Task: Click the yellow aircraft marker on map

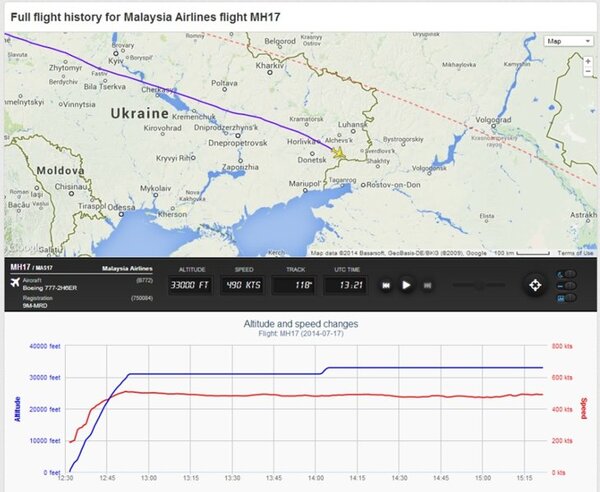Action: pyautogui.click(x=340, y=155)
